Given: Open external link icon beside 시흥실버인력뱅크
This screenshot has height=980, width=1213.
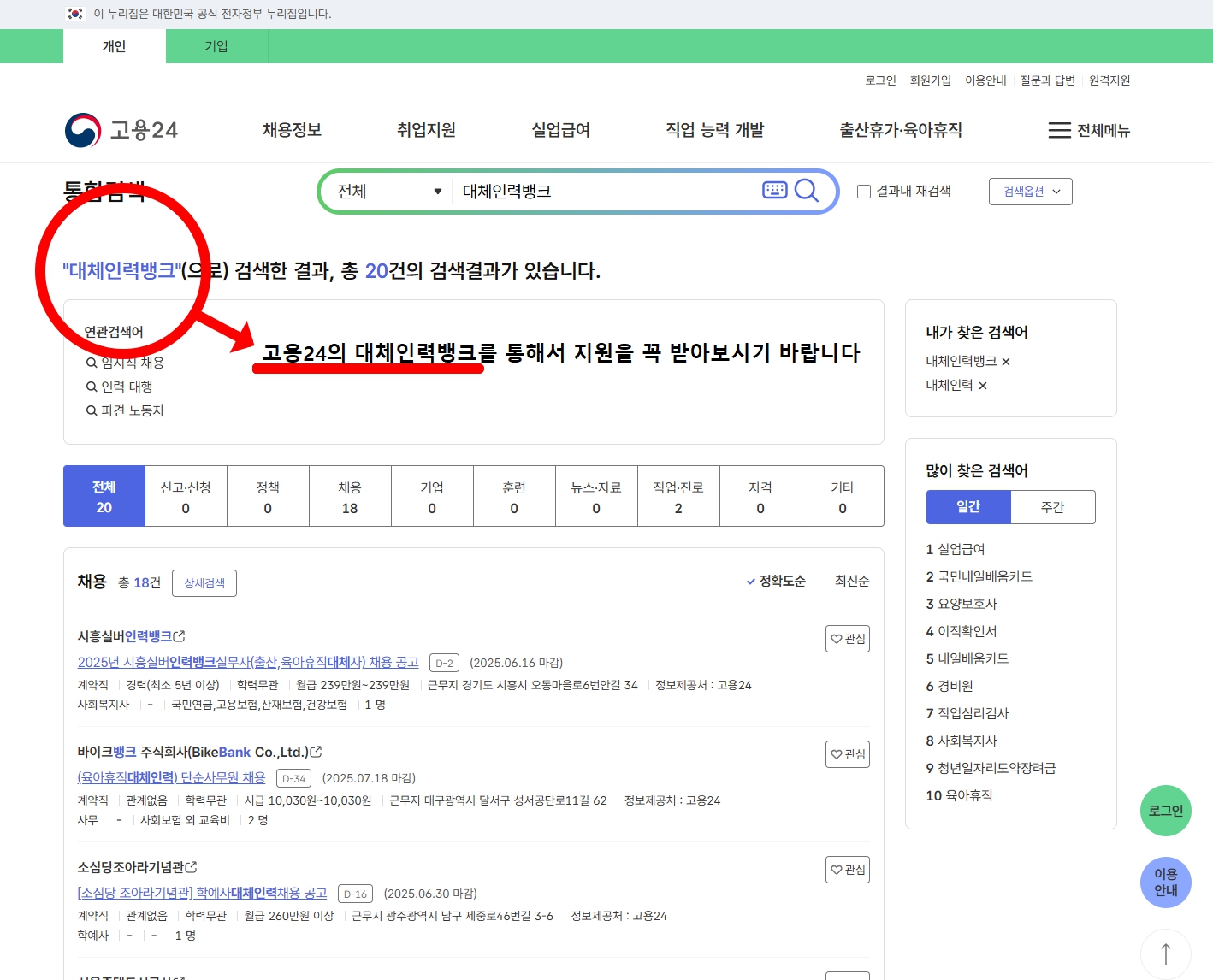Looking at the screenshot, I should tap(179, 636).
